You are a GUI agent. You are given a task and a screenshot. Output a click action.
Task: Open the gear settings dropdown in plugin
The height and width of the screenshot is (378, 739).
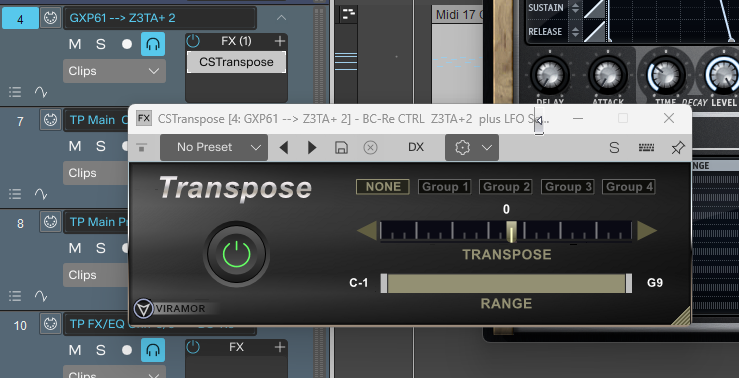(472, 148)
